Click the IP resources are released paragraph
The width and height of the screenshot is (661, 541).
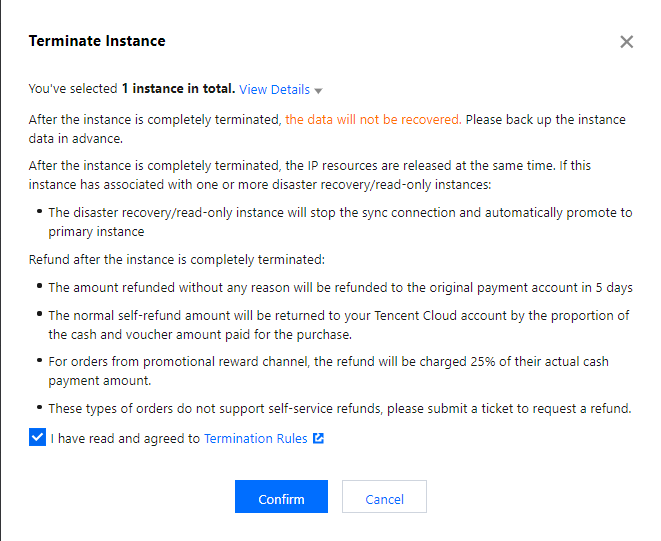309,175
